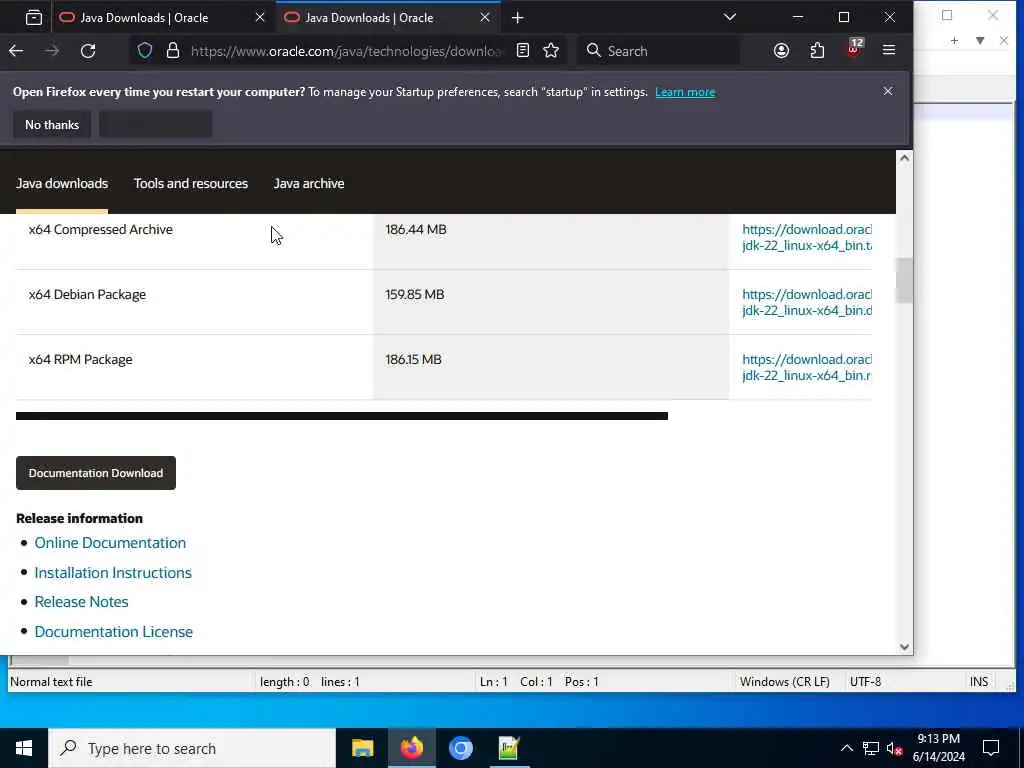The image size is (1024, 768).
Task: Click page scrollbar down arrow
Action: pos(904,647)
